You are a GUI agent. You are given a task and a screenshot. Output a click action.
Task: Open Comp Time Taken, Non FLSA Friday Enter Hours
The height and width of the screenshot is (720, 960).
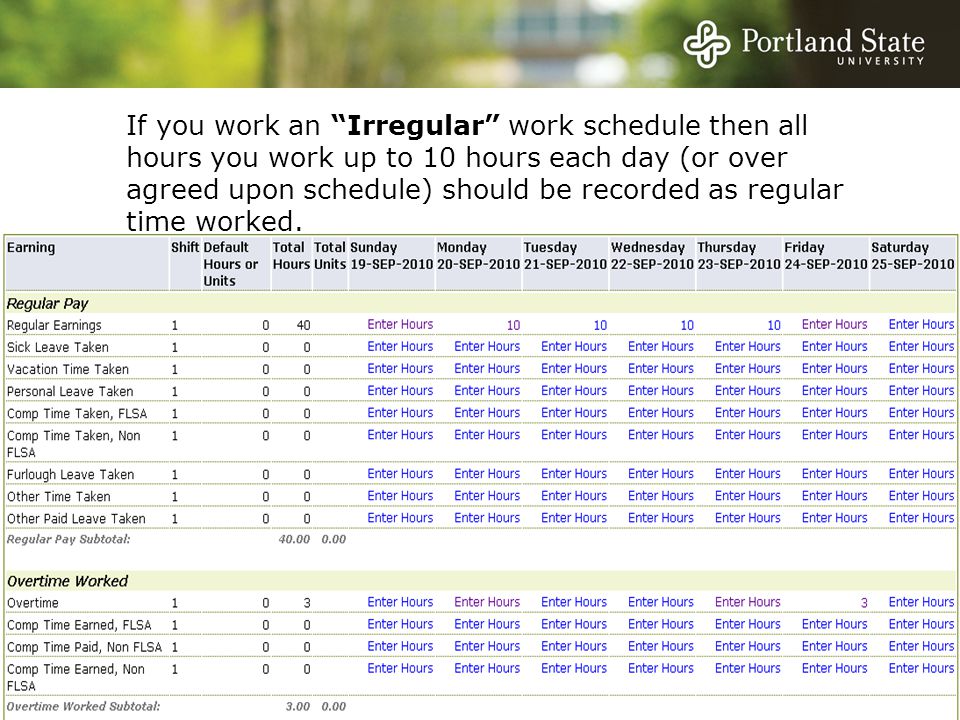(x=834, y=435)
